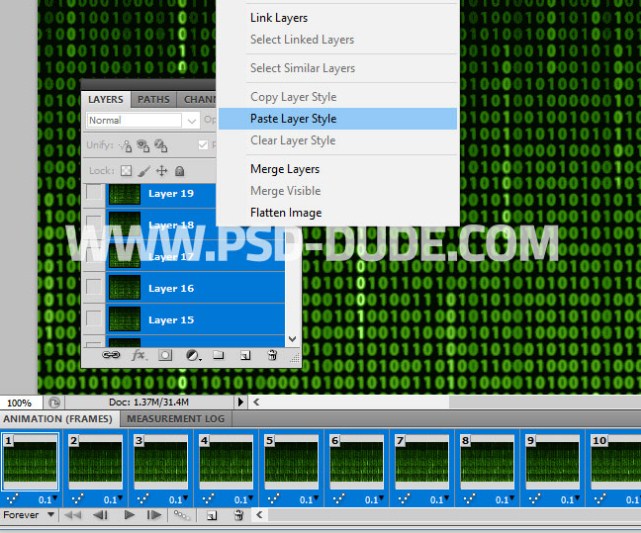The width and height of the screenshot is (641, 533).
Task: Click the Doc: 1.37M/31.4M status text
Action: (149, 402)
